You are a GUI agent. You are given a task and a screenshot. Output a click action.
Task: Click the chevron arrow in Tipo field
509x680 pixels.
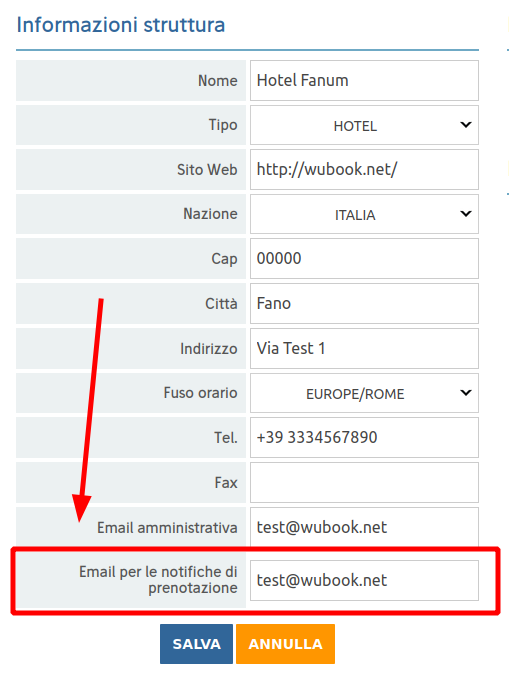click(466, 125)
